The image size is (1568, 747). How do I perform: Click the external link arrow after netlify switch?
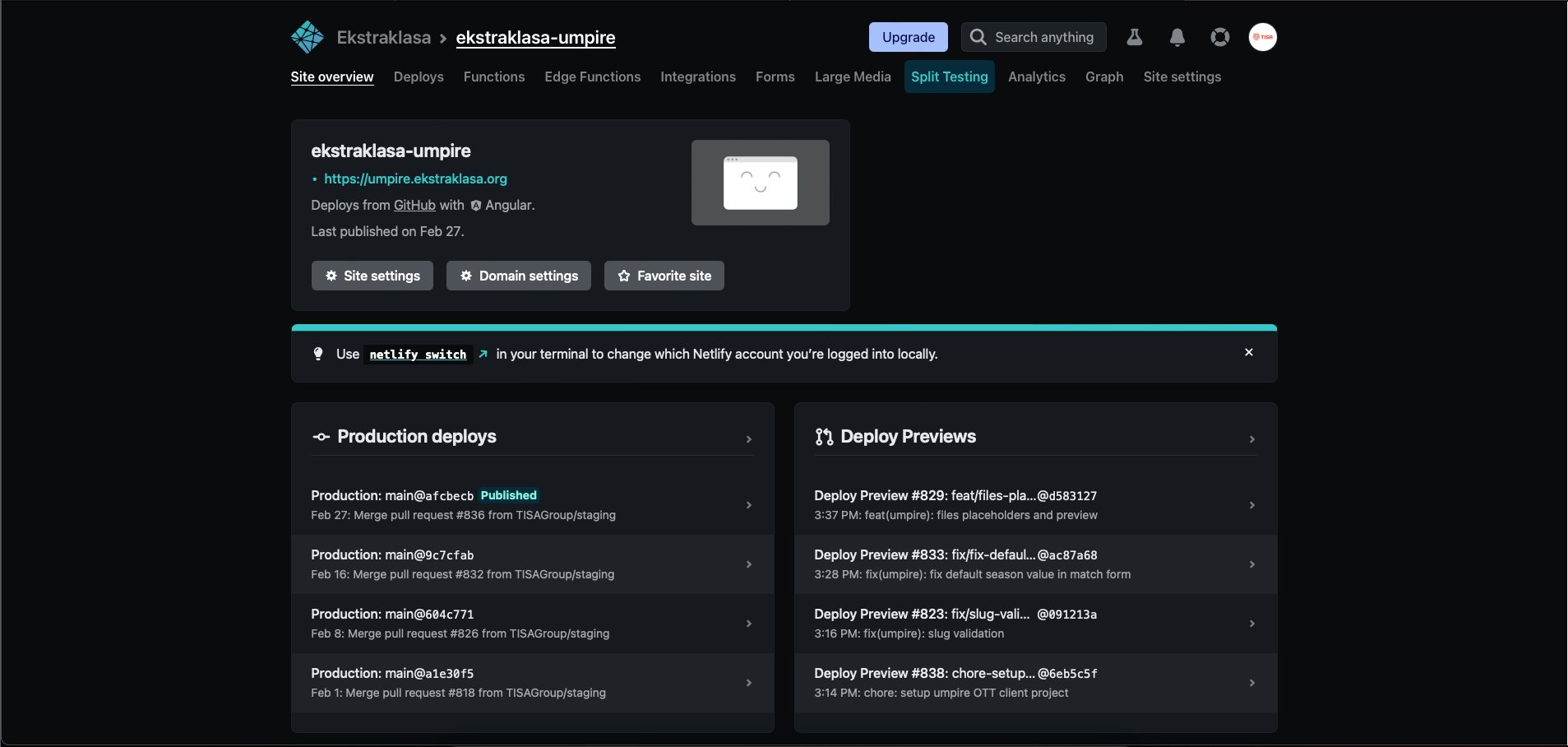click(x=483, y=354)
